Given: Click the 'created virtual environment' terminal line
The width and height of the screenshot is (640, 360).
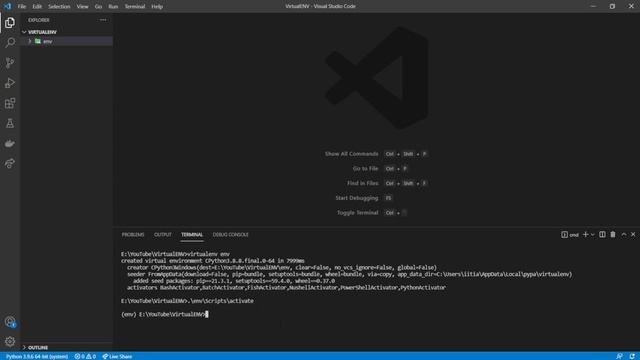Looking at the screenshot, I should 213,260.
